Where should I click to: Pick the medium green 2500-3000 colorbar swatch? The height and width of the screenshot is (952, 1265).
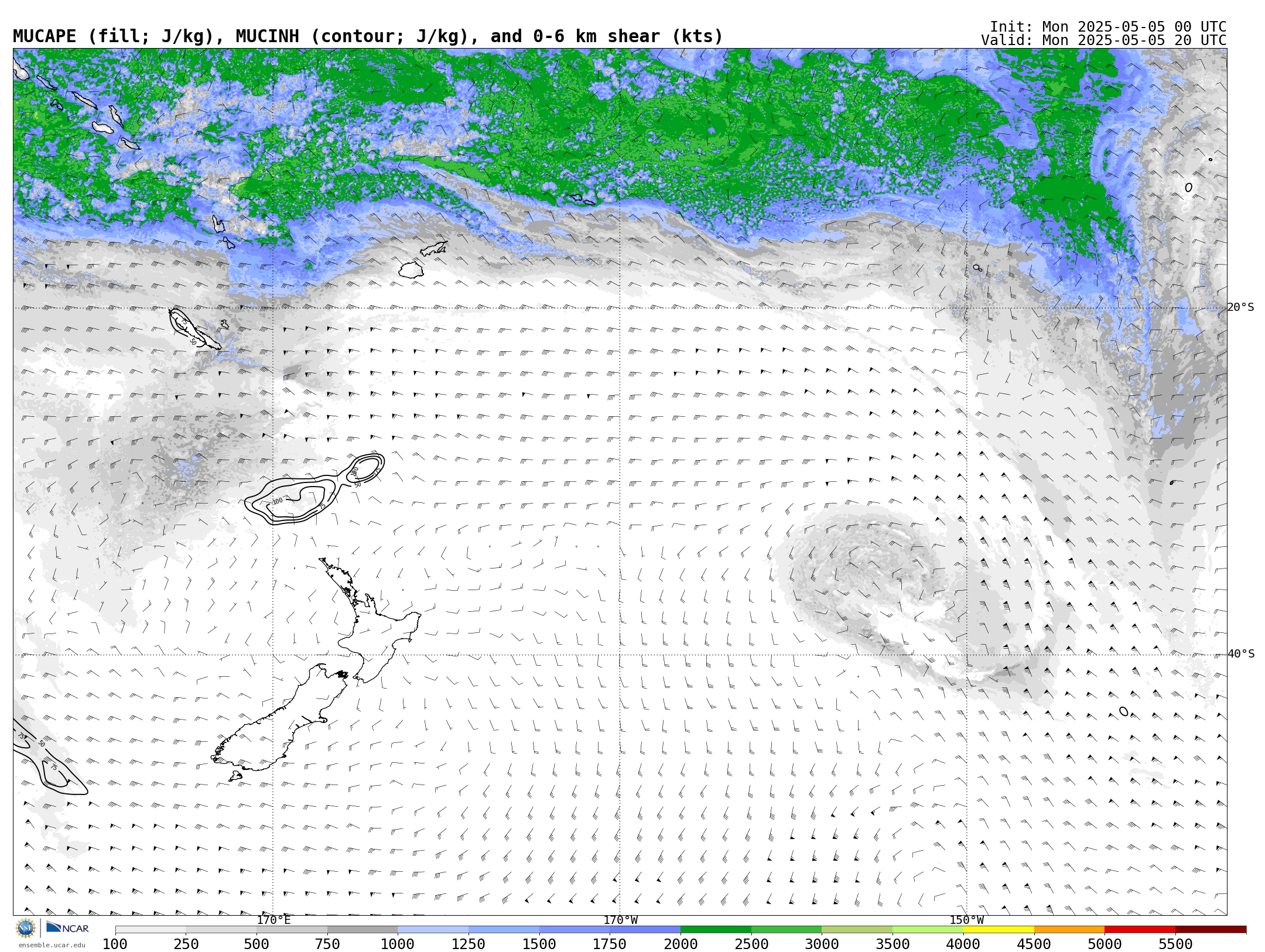(x=787, y=930)
